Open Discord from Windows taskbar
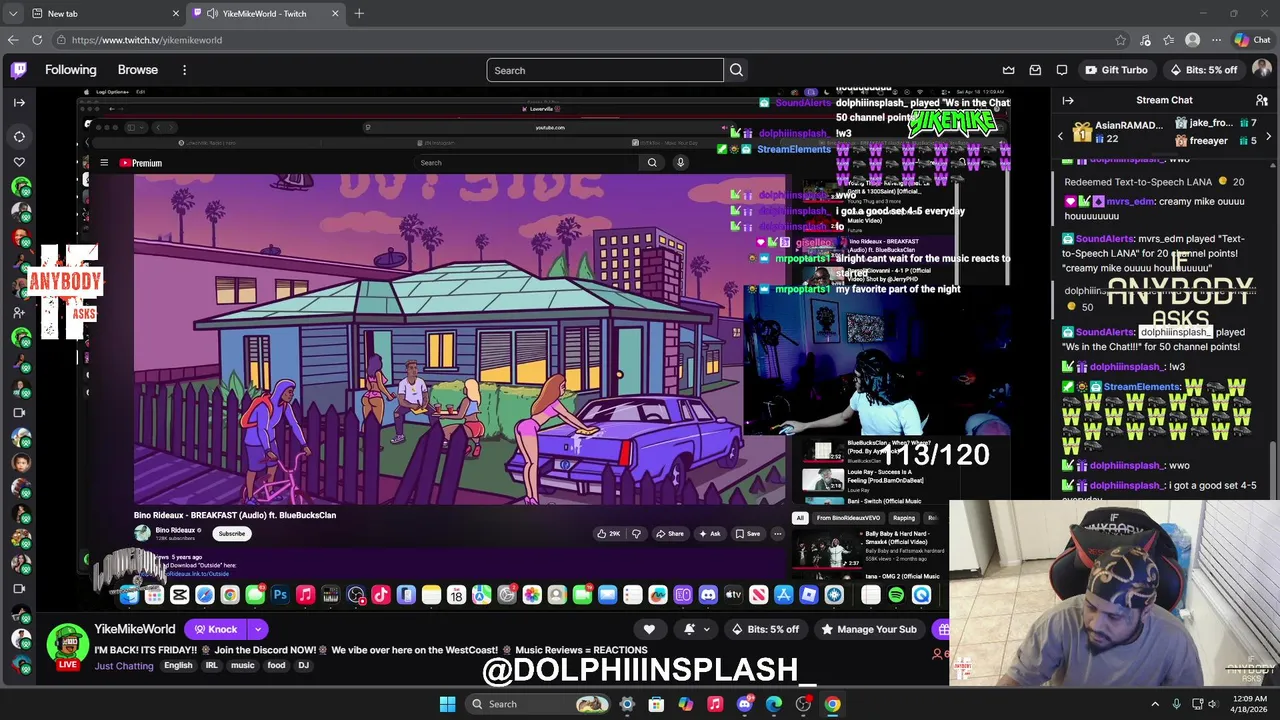 coord(744,704)
